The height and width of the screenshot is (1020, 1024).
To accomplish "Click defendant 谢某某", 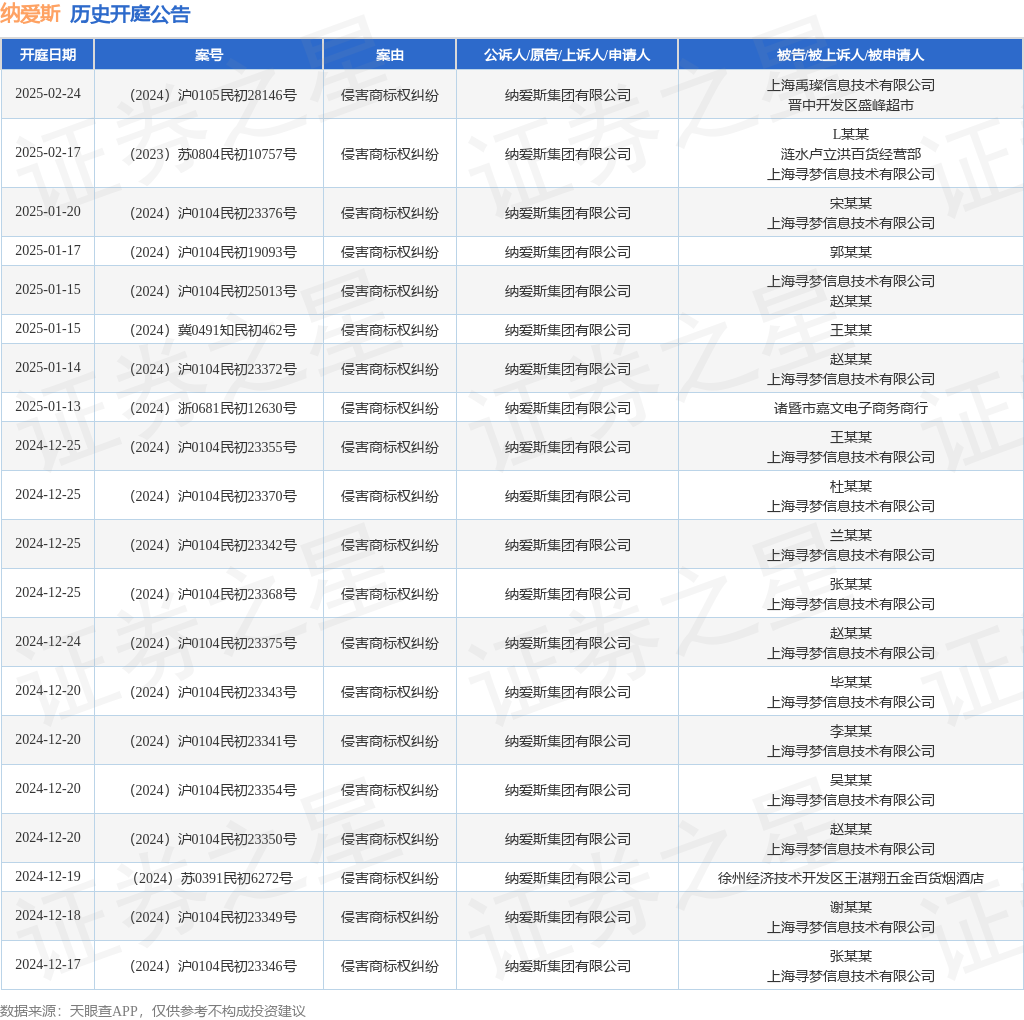I will (851, 908).
